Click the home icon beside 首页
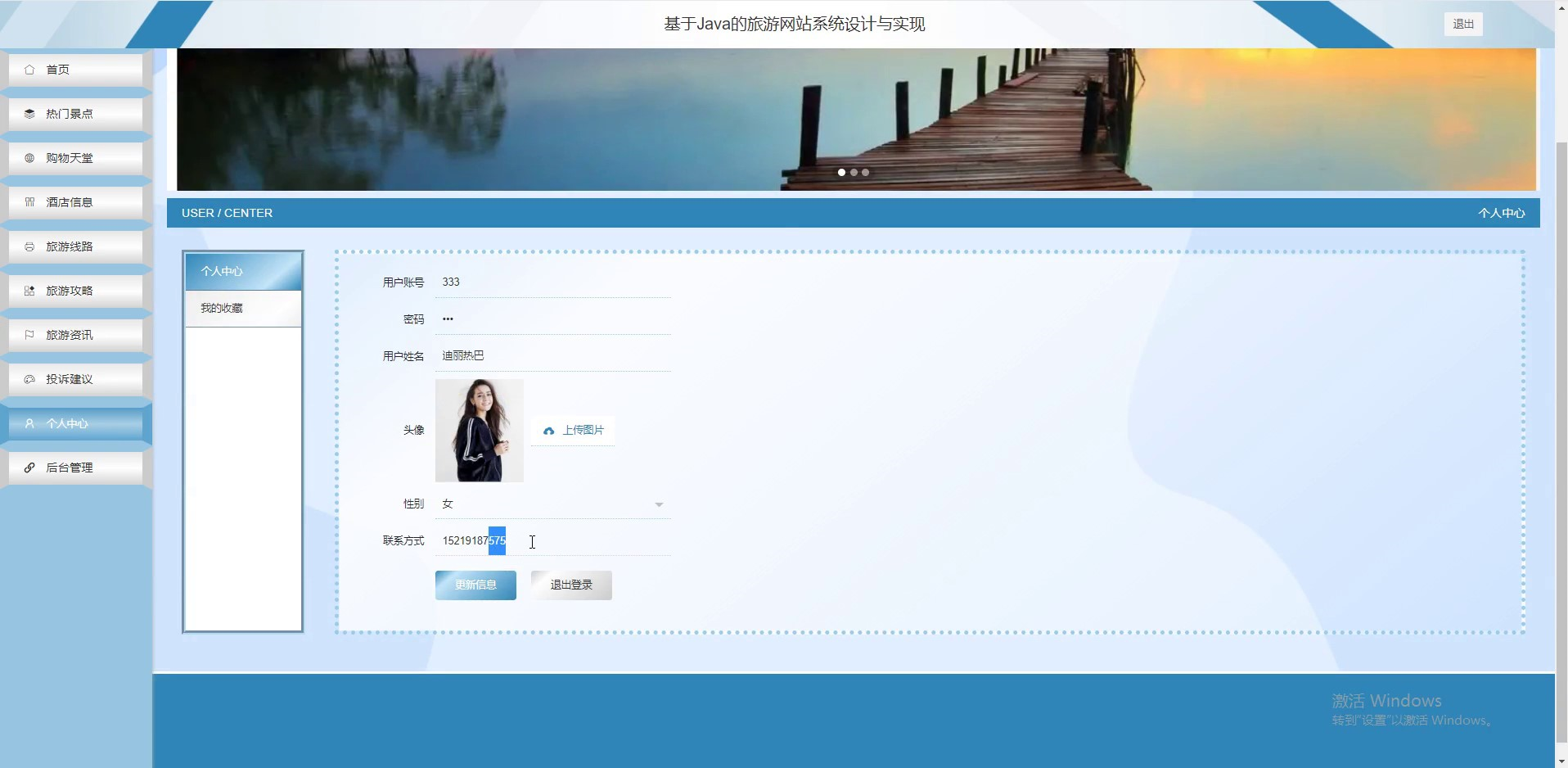Image resolution: width=1568 pixels, height=768 pixels. coord(29,70)
